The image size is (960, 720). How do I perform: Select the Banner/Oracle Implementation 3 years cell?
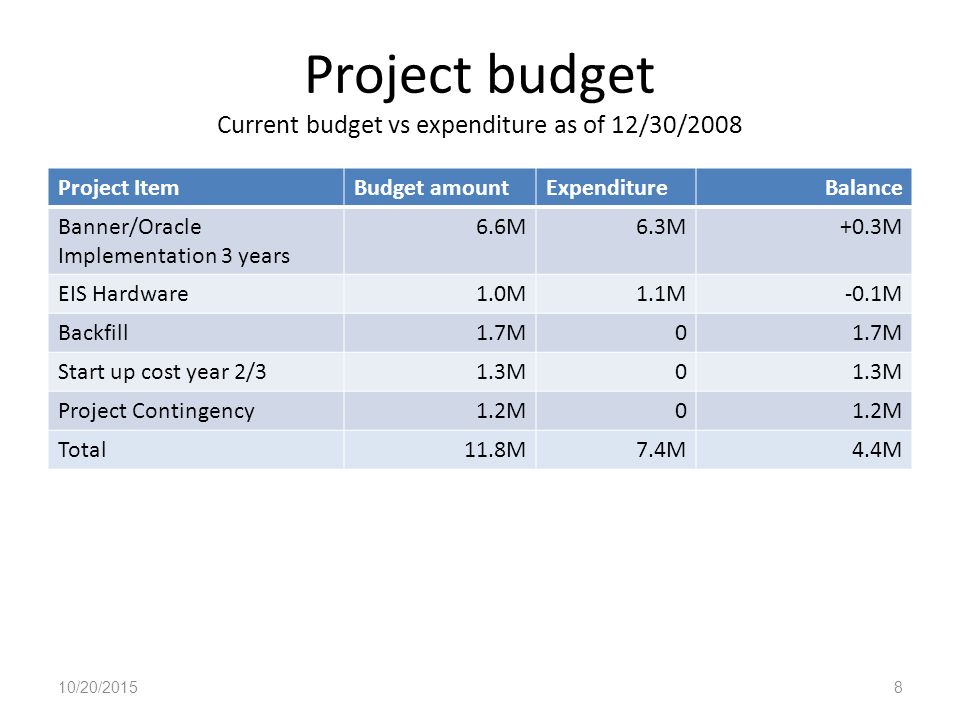point(196,241)
